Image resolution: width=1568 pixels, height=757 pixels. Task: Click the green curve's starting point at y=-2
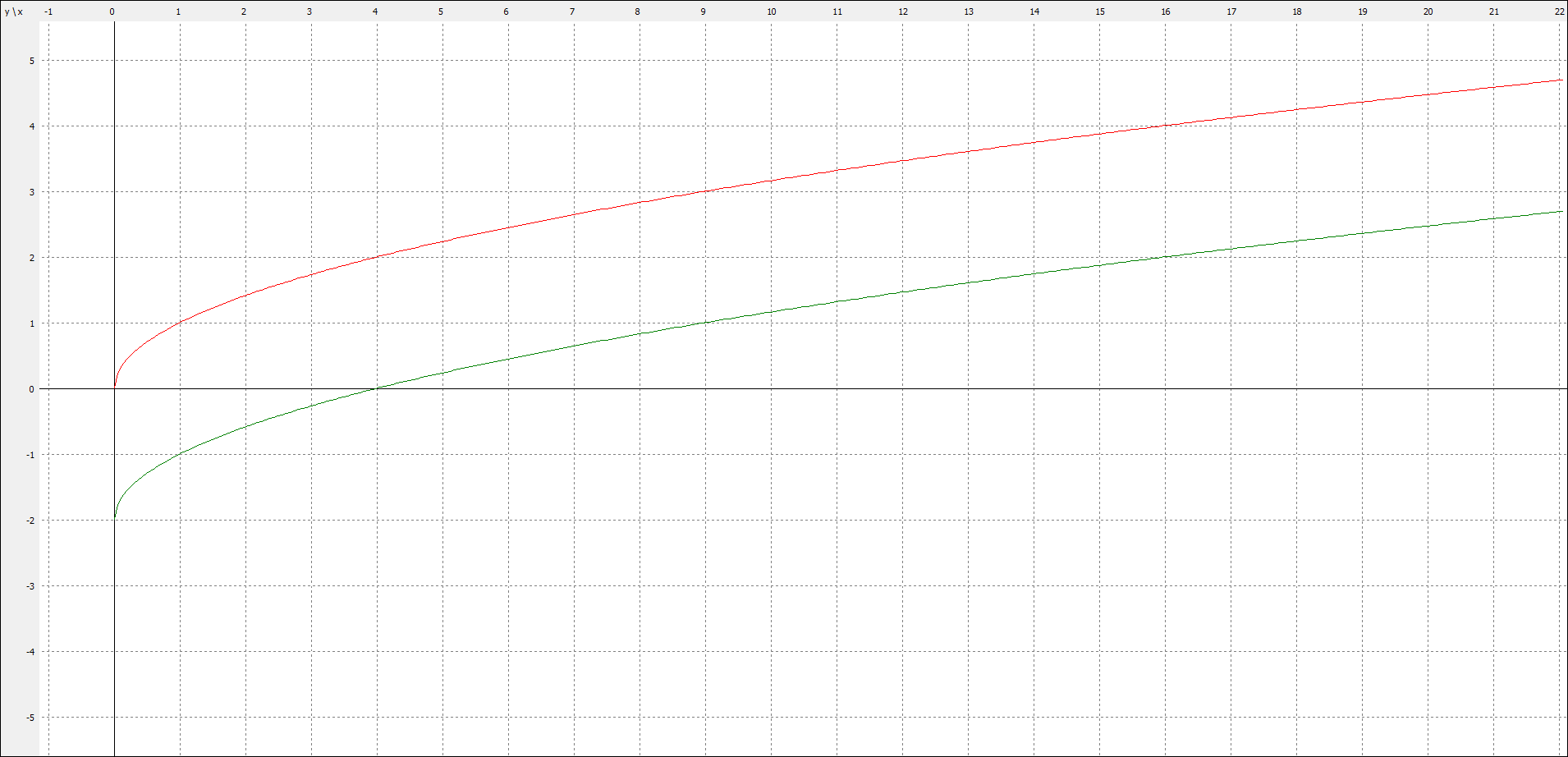click(115, 518)
